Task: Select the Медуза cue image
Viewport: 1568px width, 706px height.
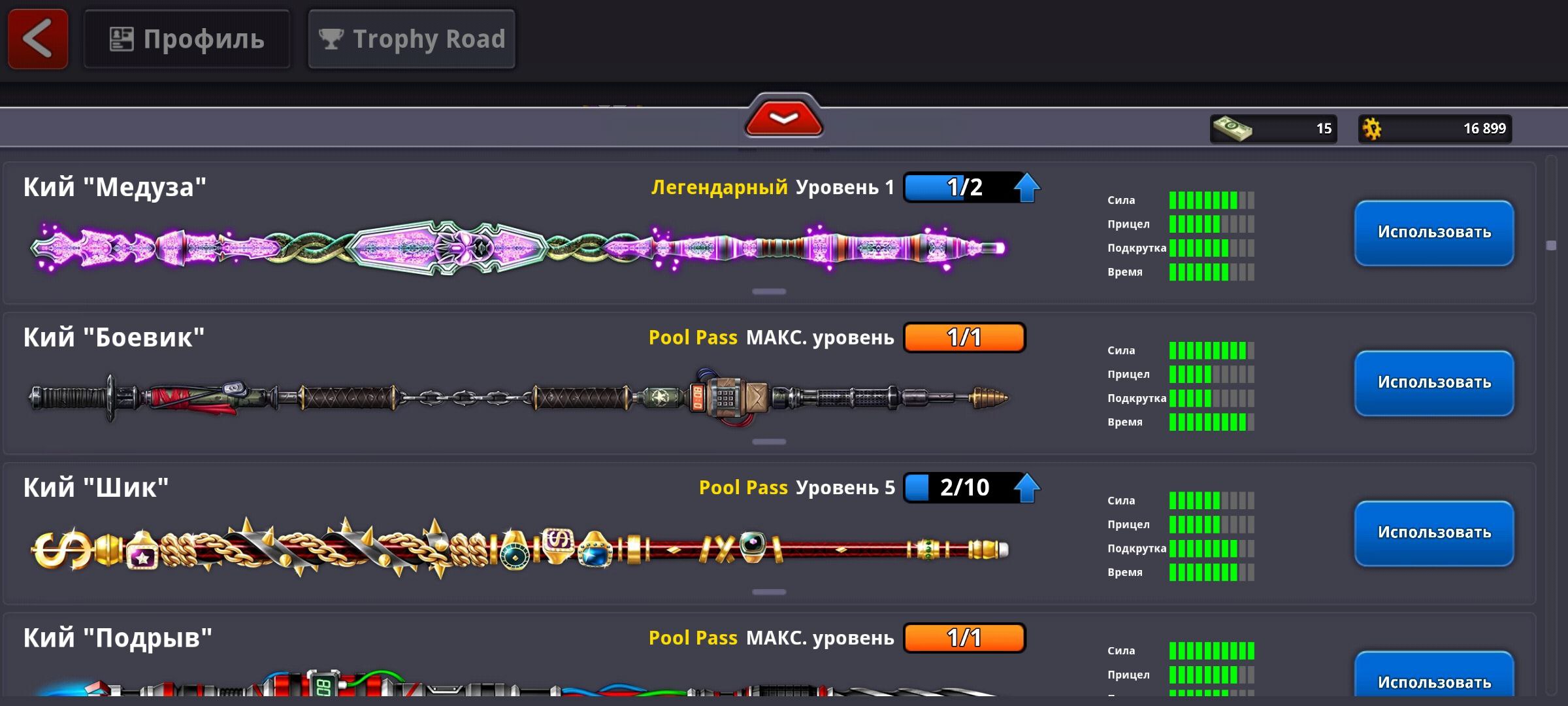Action: [518, 248]
